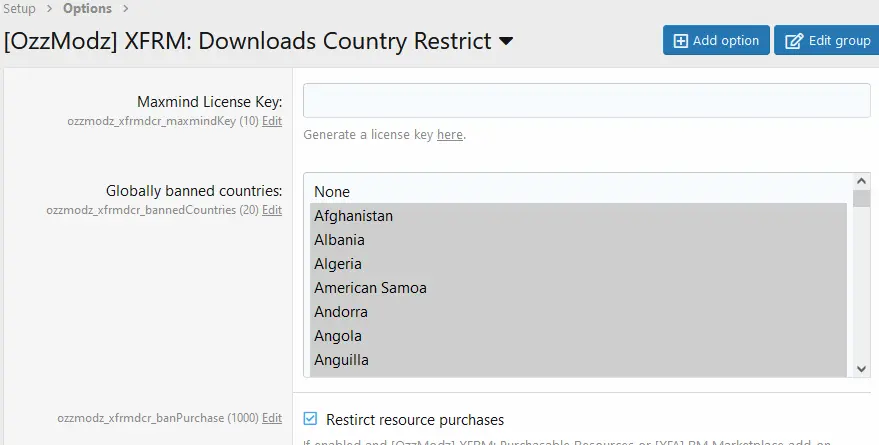Click the Edit group button
The width and height of the screenshot is (879, 445).
[827, 41]
